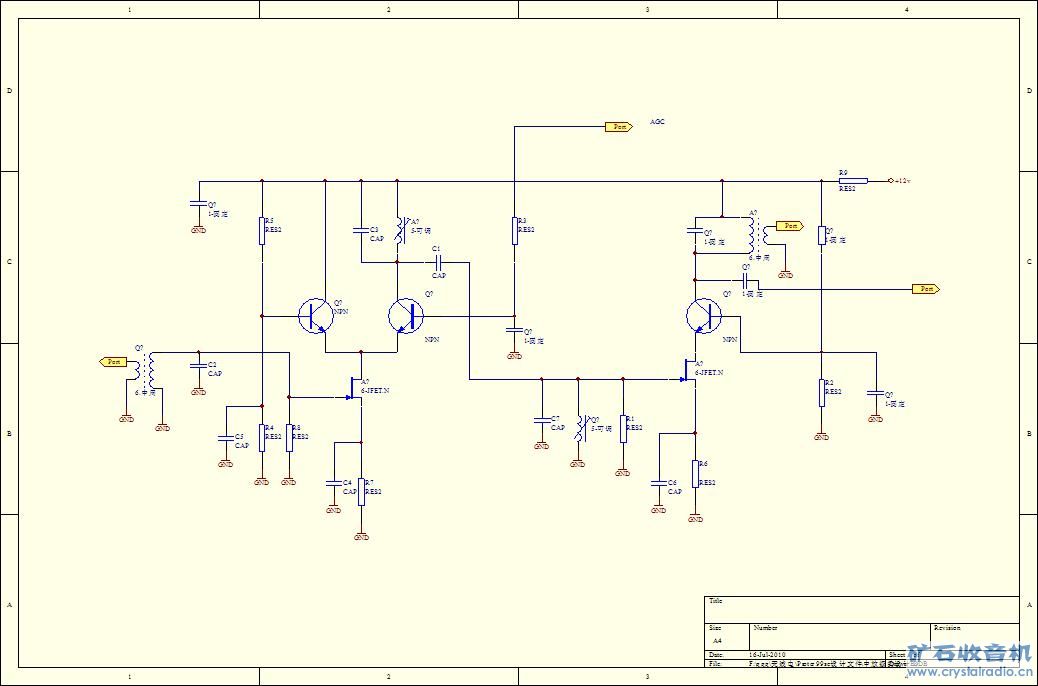Select resistor R6 below the right JFET
The image size is (1038, 686).
[696, 474]
